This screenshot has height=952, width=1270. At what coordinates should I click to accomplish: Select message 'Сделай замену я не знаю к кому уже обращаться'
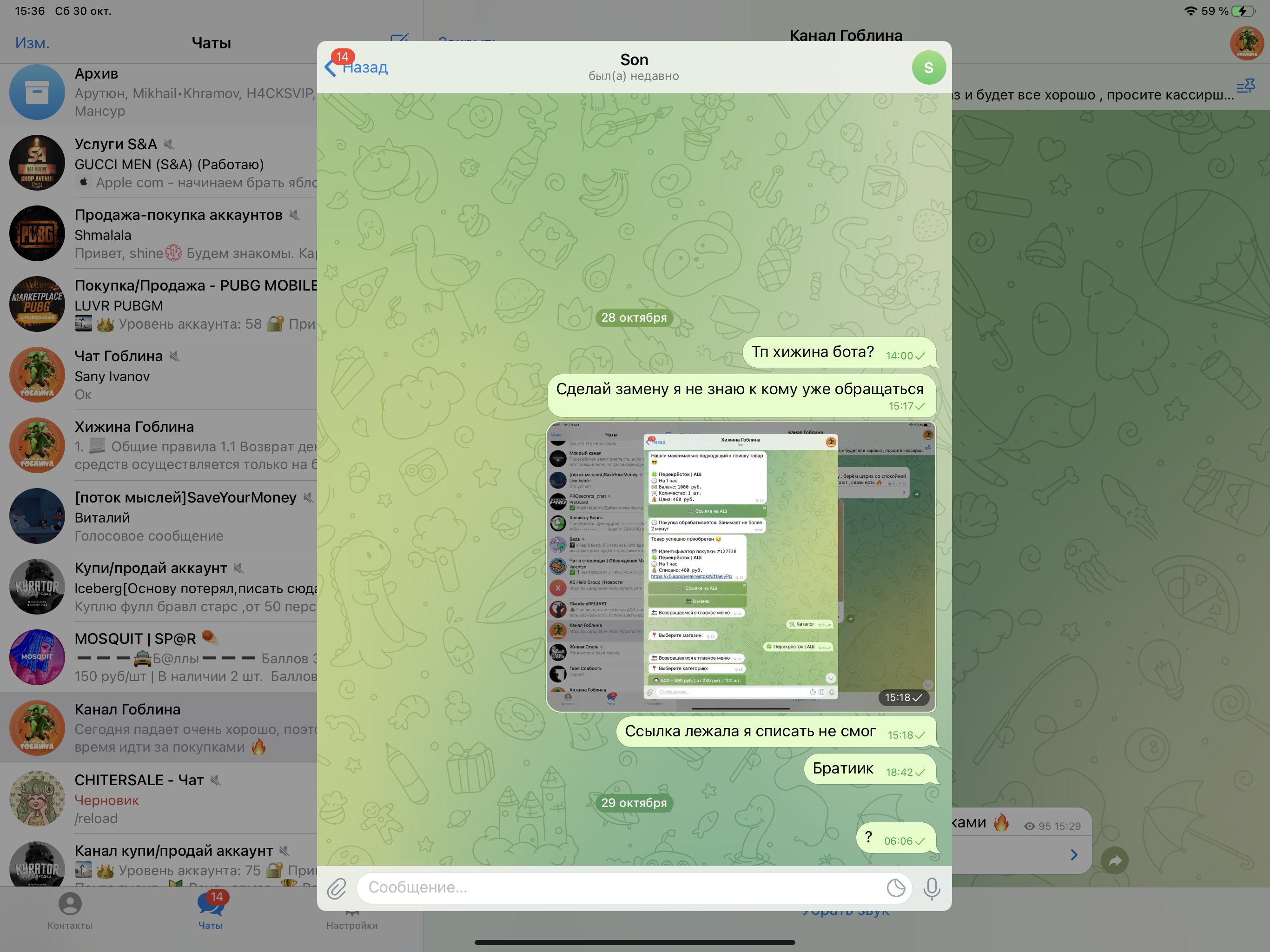pyautogui.click(x=741, y=396)
